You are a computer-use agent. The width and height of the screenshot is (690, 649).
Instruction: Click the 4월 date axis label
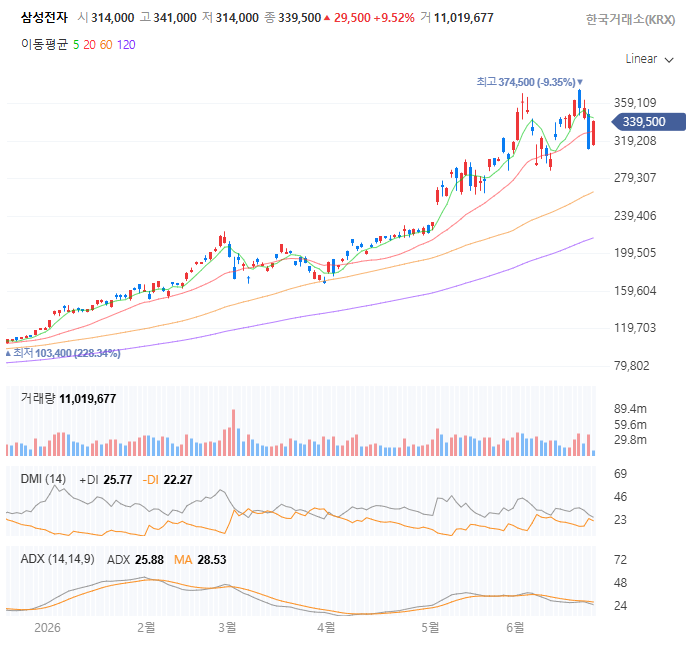click(x=326, y=627)
